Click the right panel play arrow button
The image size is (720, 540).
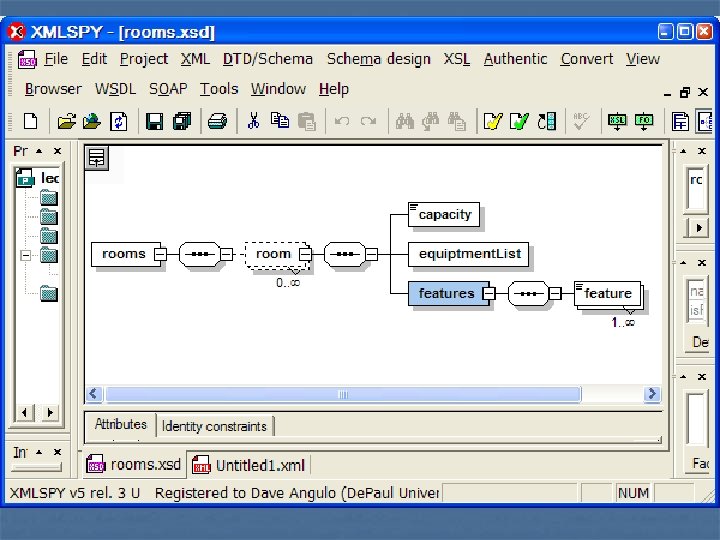(x=699, y=228)
